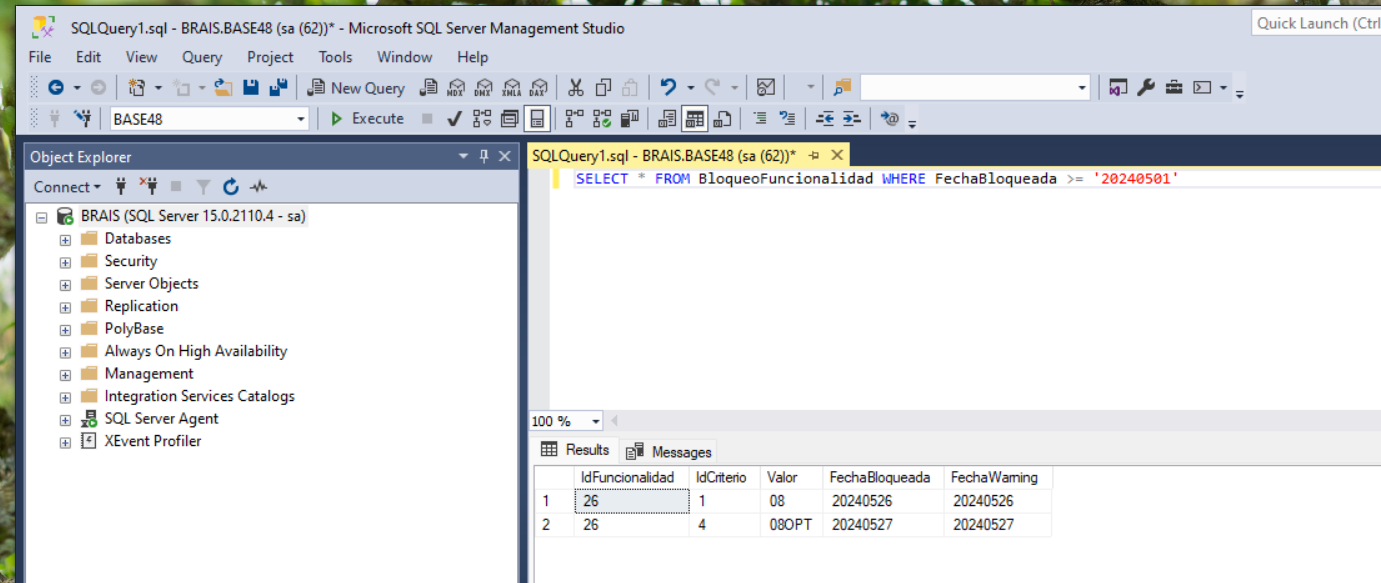The height and width of the screenshot is (583, 1381).
Task: Expand the Server Objects node
Action: click(65, 284)
